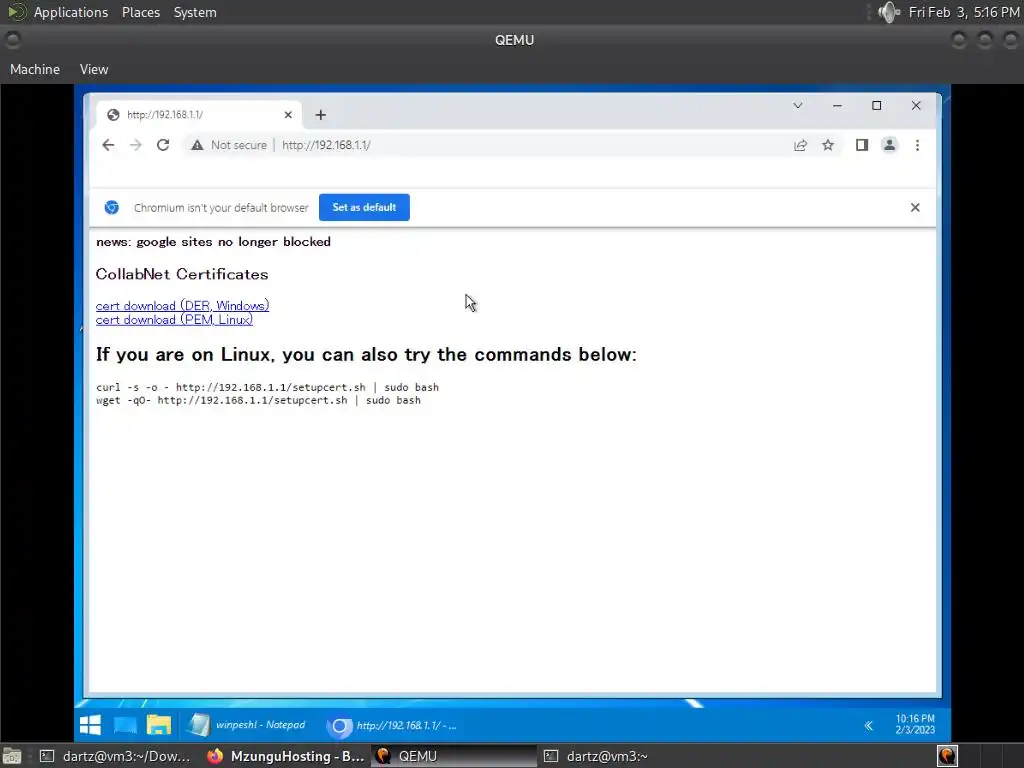Image resolution: width=1024 pixels, height=768 pixels.
Task: Open the Applications menu
Action: click(x=71, y=12)
